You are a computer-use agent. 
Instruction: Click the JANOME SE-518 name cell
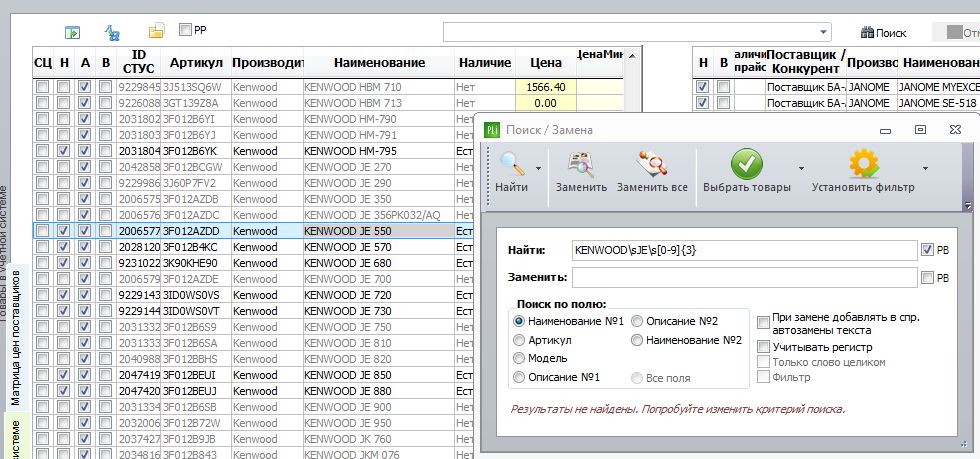coord(938,103)
